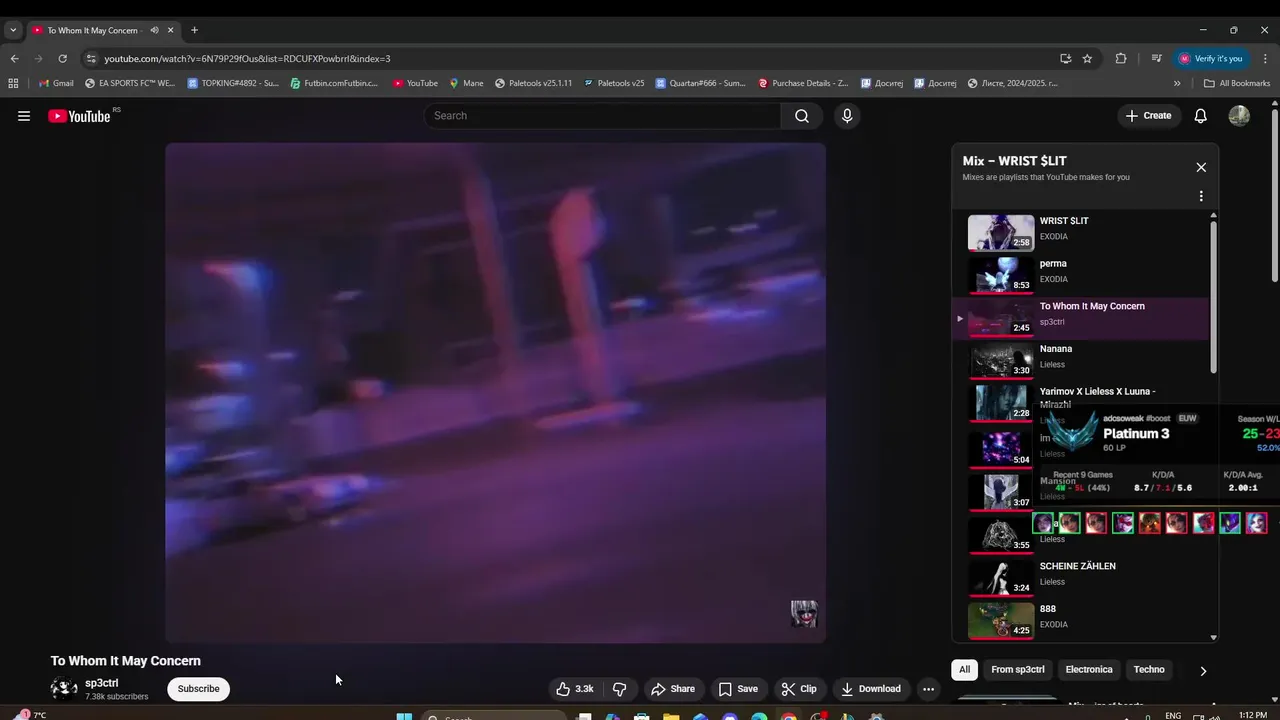1280x720 pixels.
Task: Like the video with 3.3k likes
Action: [x=575, y=689]
